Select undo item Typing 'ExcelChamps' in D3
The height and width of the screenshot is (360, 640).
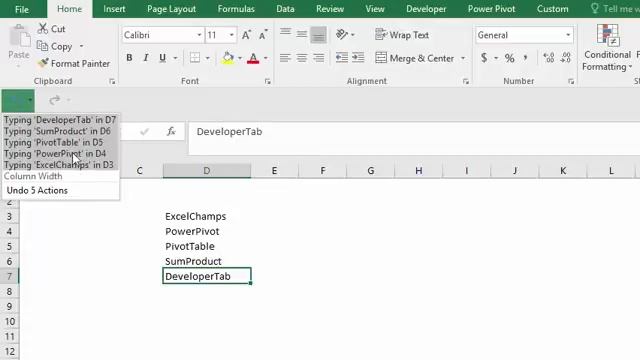[60, 165]
